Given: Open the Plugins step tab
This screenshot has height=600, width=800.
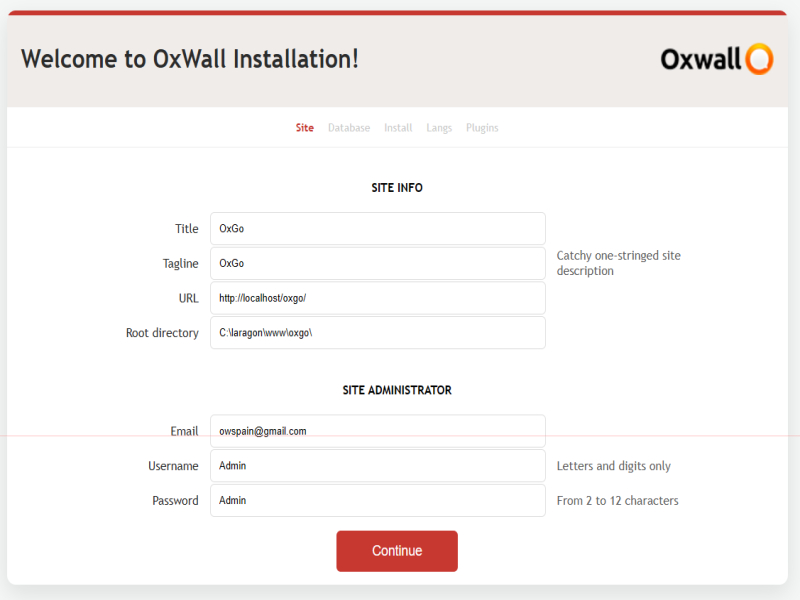Looking at the screenshot, I should tap(482, 128).
